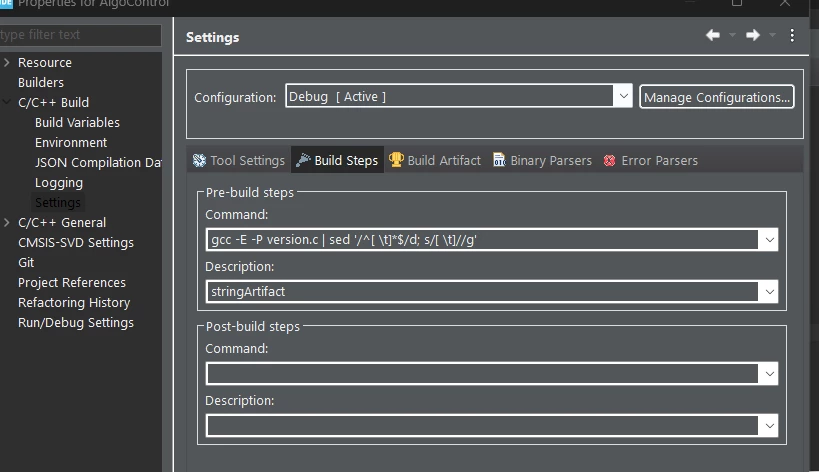Open post-build Command dropdown arrow

tap(769, 374)
